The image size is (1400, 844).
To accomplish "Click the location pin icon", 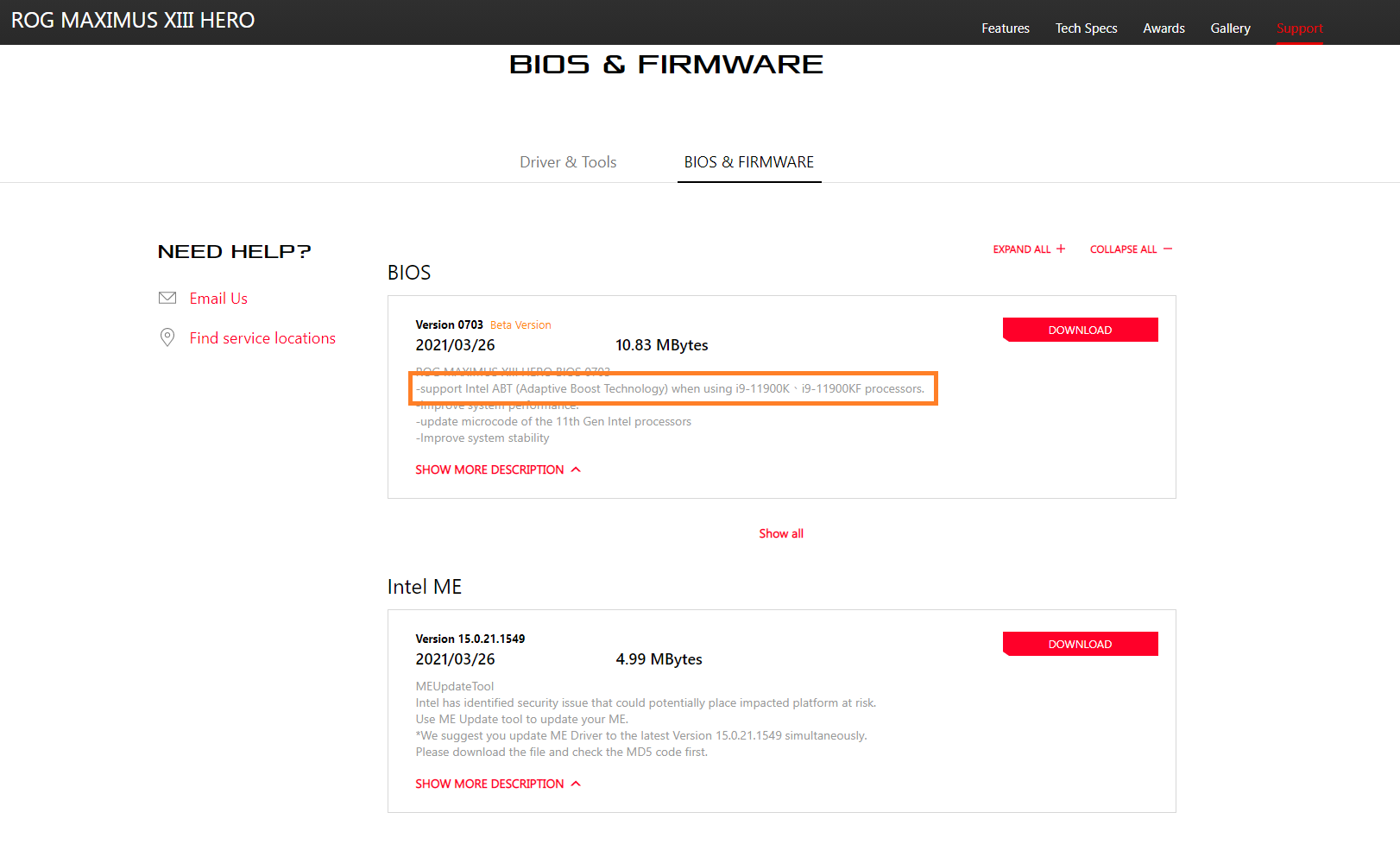I will click(167, 337).
